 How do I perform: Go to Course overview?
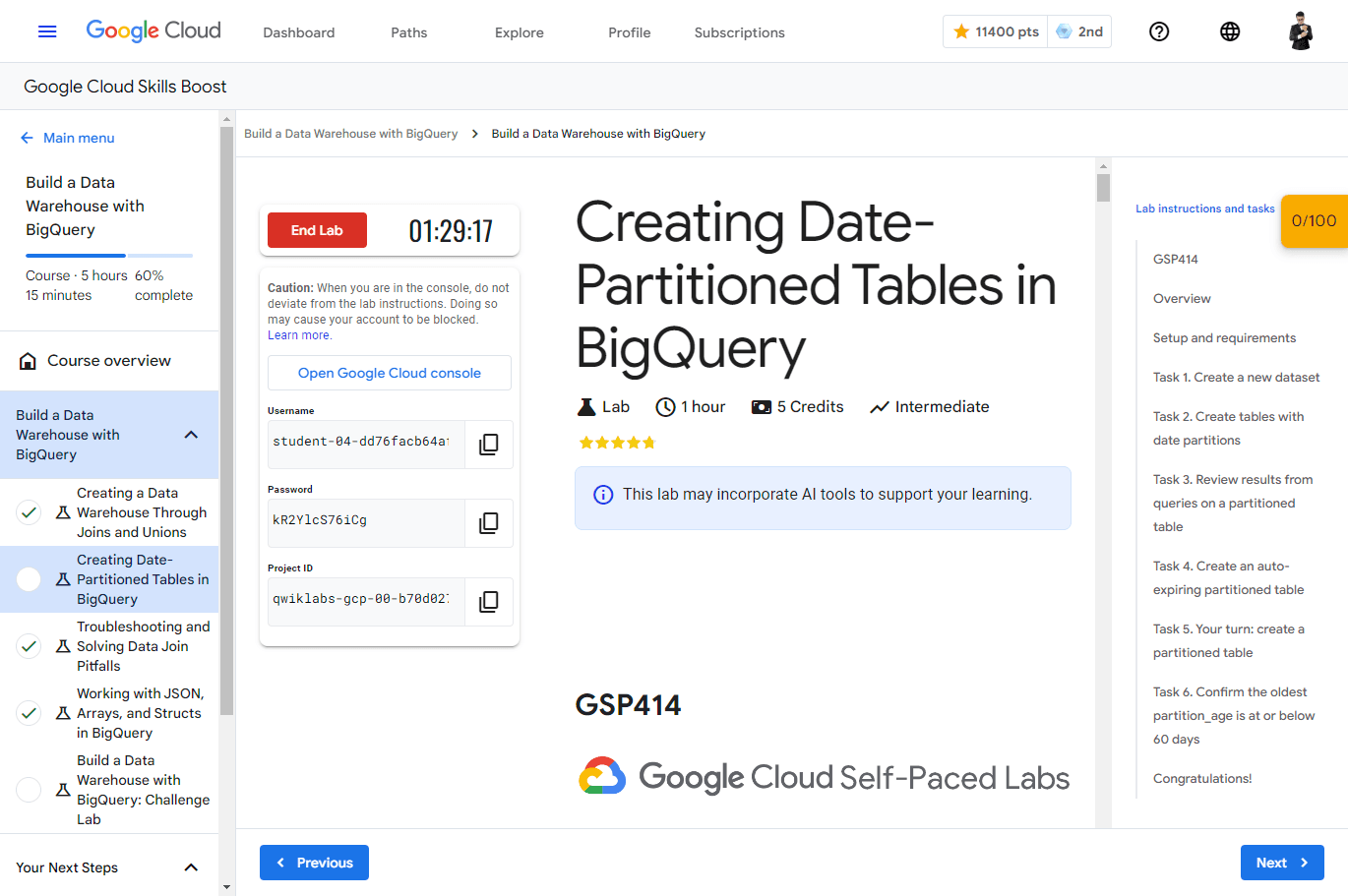[109, 361]
